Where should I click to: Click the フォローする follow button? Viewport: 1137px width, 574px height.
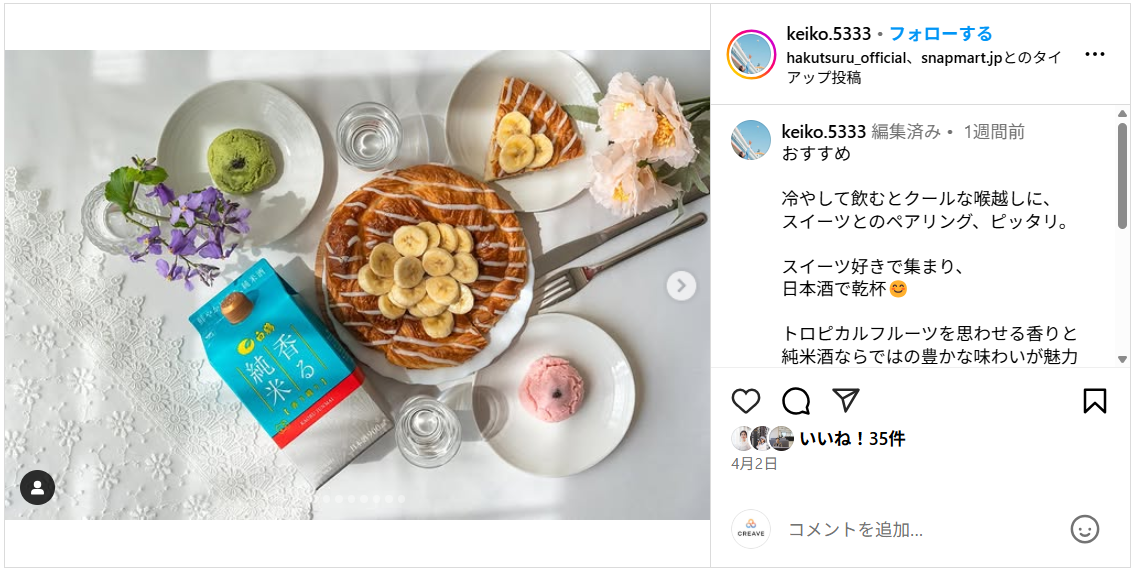click(940, 33)
